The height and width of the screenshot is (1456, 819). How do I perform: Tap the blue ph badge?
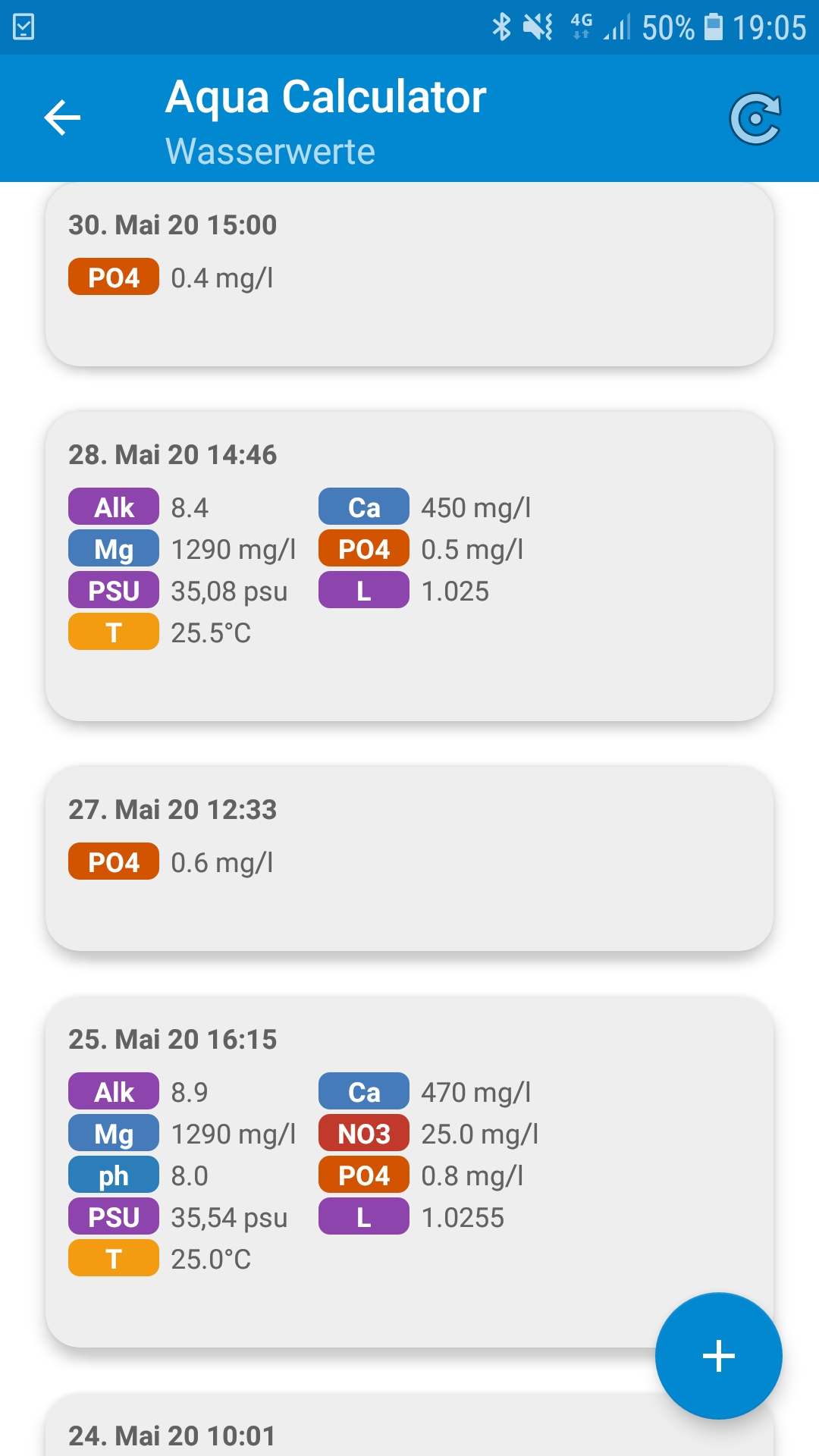[114, 1175]
